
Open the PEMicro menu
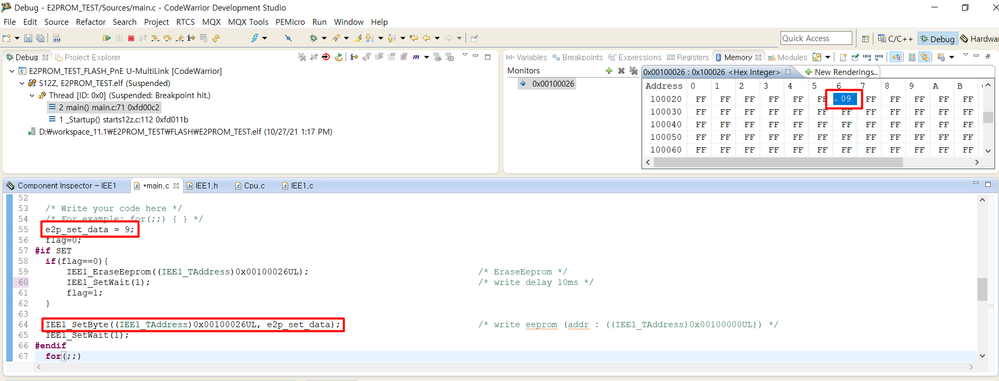click(290, 22)
